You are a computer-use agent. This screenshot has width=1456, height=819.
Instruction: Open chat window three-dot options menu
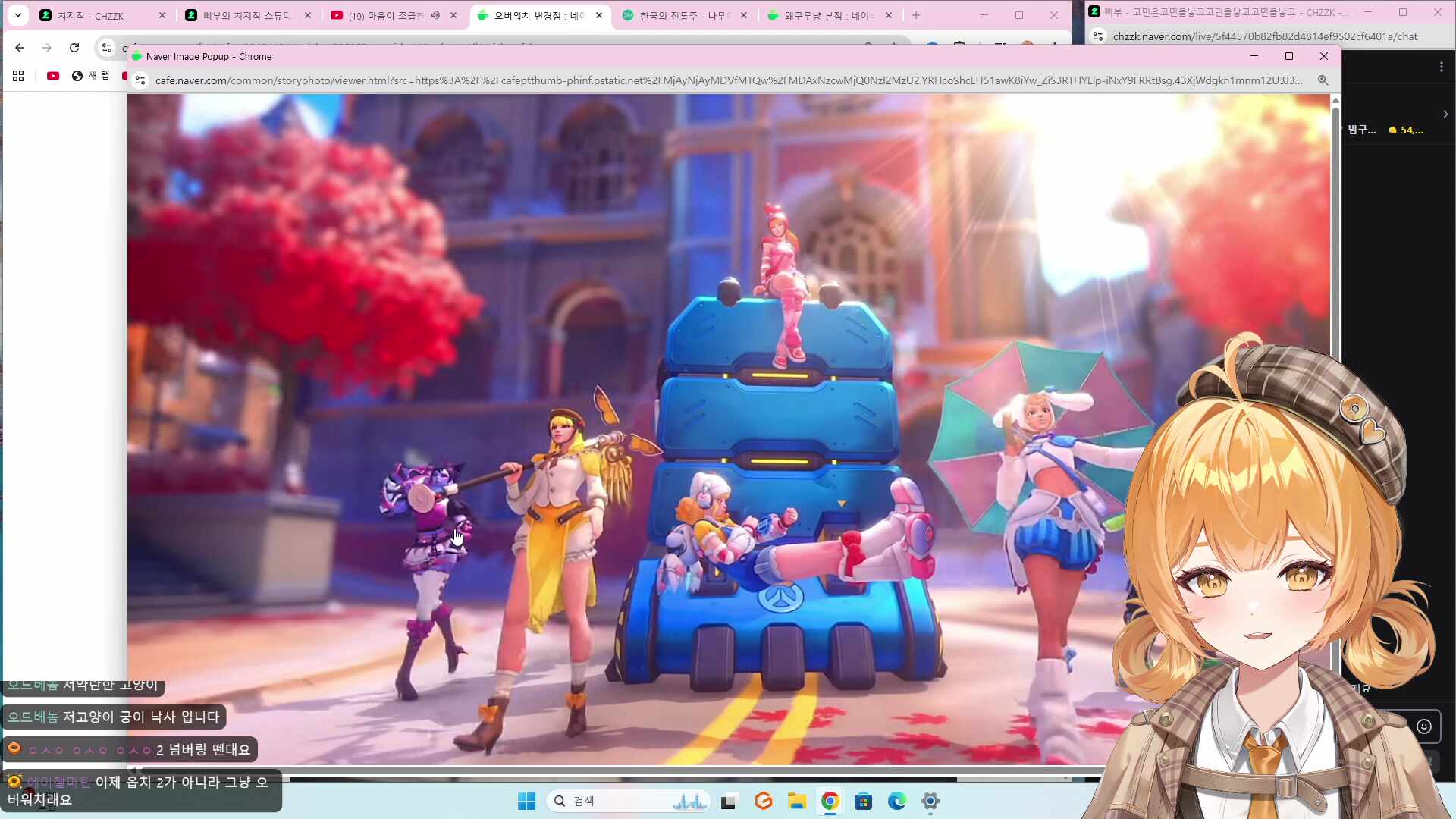1441,67
